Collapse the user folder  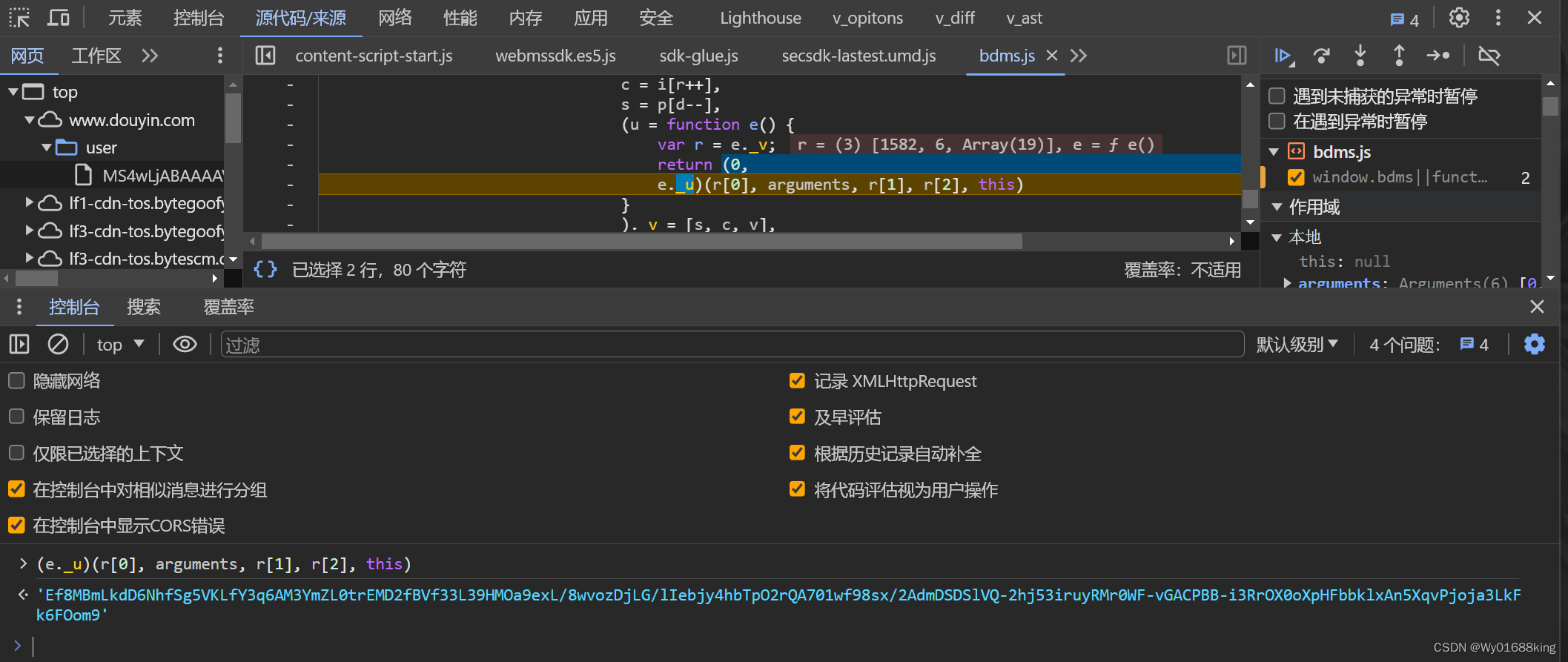(x=47, y=148)
